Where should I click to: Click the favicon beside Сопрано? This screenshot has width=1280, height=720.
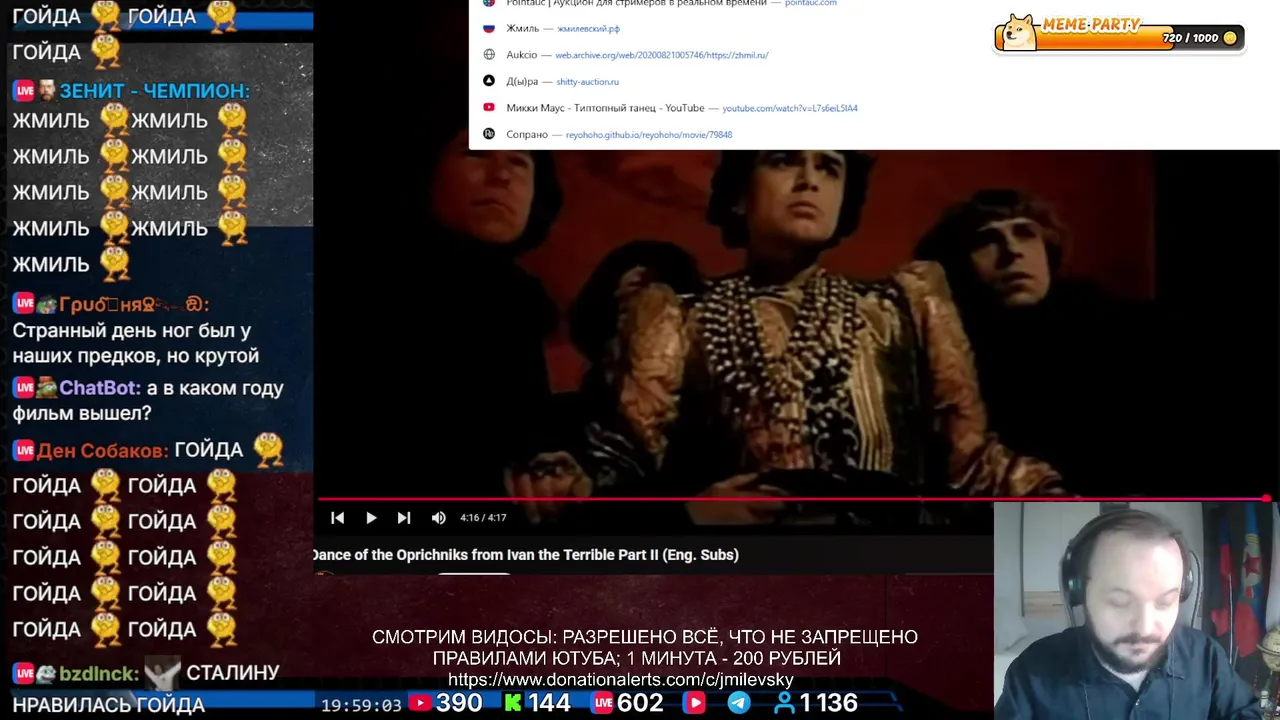point(489,134)
